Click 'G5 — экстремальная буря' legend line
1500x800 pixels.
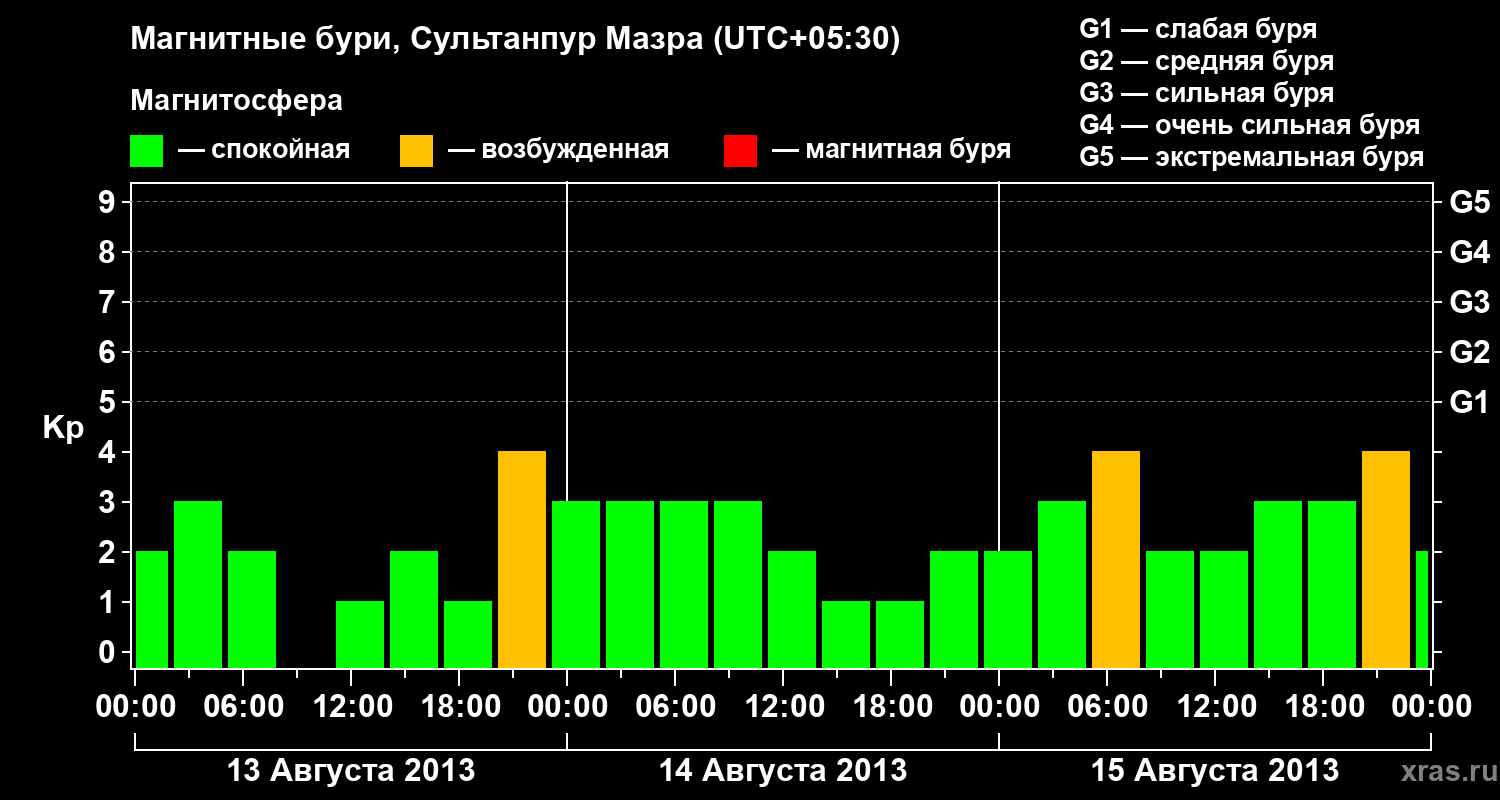click(1252, 158)
